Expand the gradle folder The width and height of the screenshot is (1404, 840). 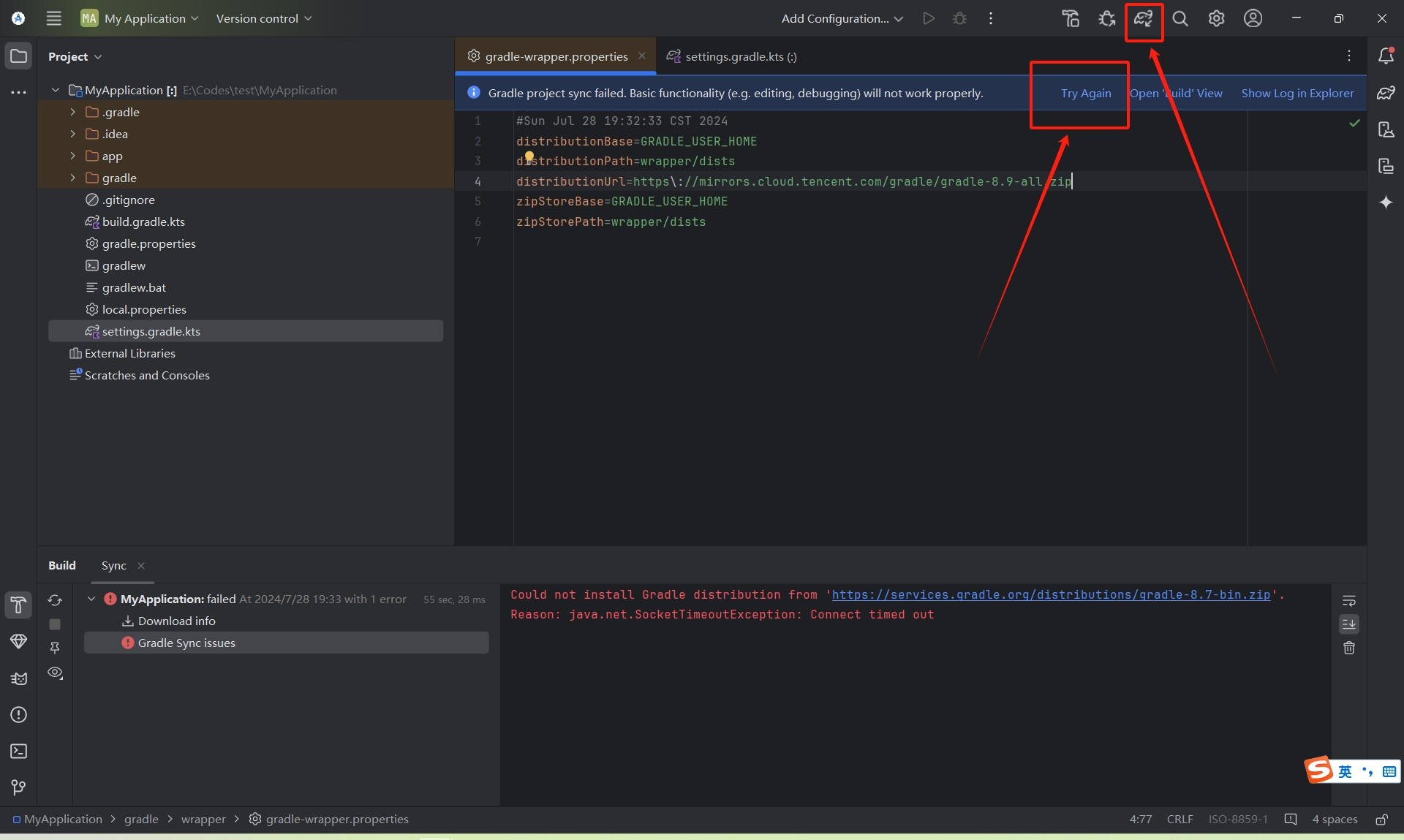[x=72, y=178]
